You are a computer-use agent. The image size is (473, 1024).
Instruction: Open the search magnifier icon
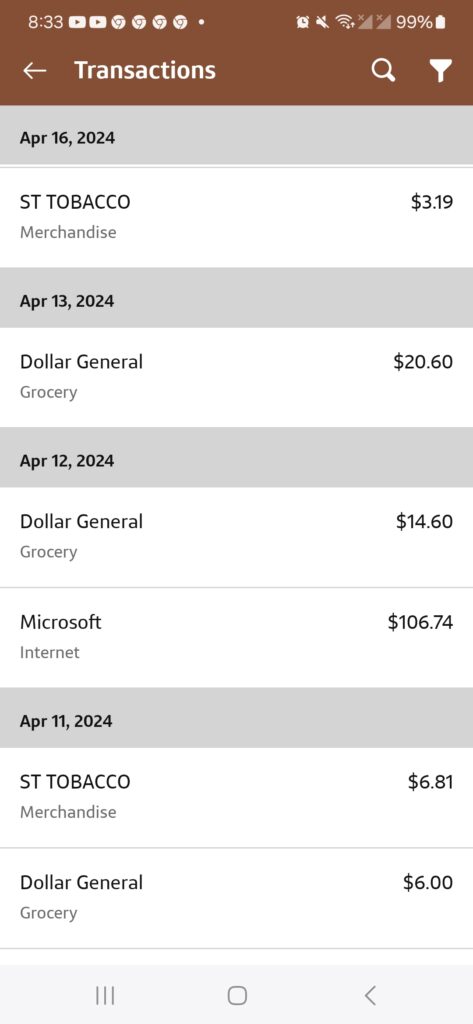point(383,70)
